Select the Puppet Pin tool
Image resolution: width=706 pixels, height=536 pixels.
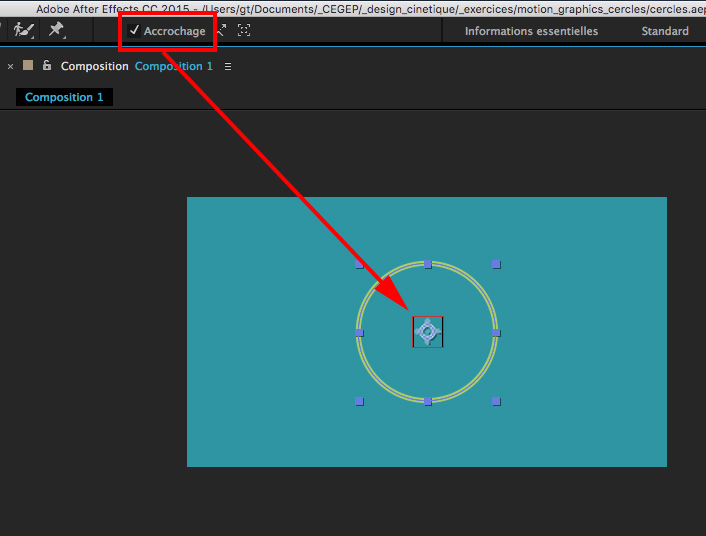click(57, 30)
